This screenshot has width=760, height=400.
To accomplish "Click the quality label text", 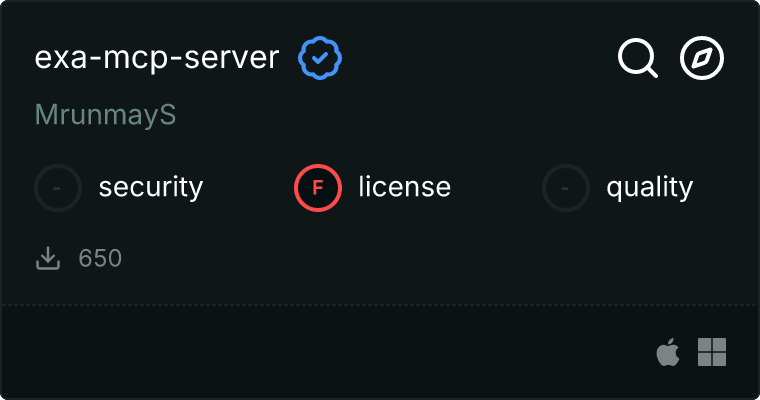I will click(649, 187).
